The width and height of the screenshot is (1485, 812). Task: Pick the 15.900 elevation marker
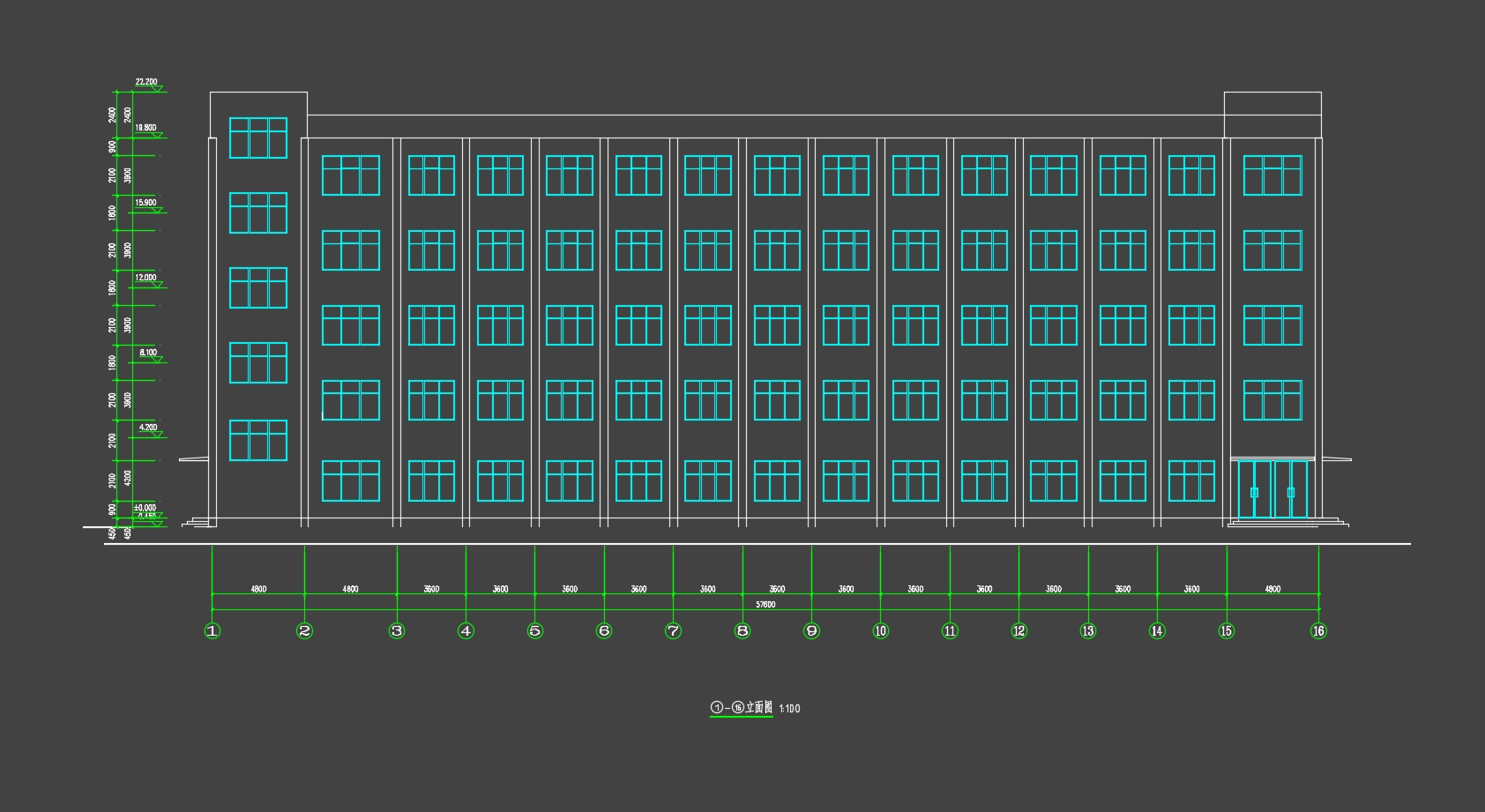(x=146, y=204)
